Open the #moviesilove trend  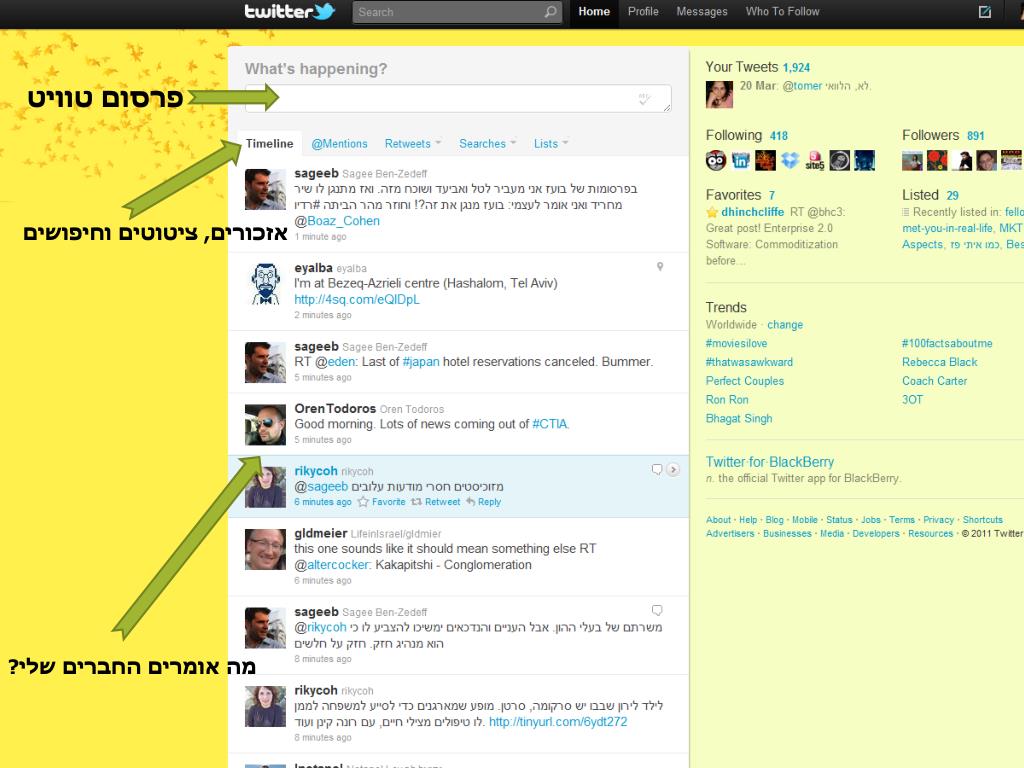coord(736,344)
